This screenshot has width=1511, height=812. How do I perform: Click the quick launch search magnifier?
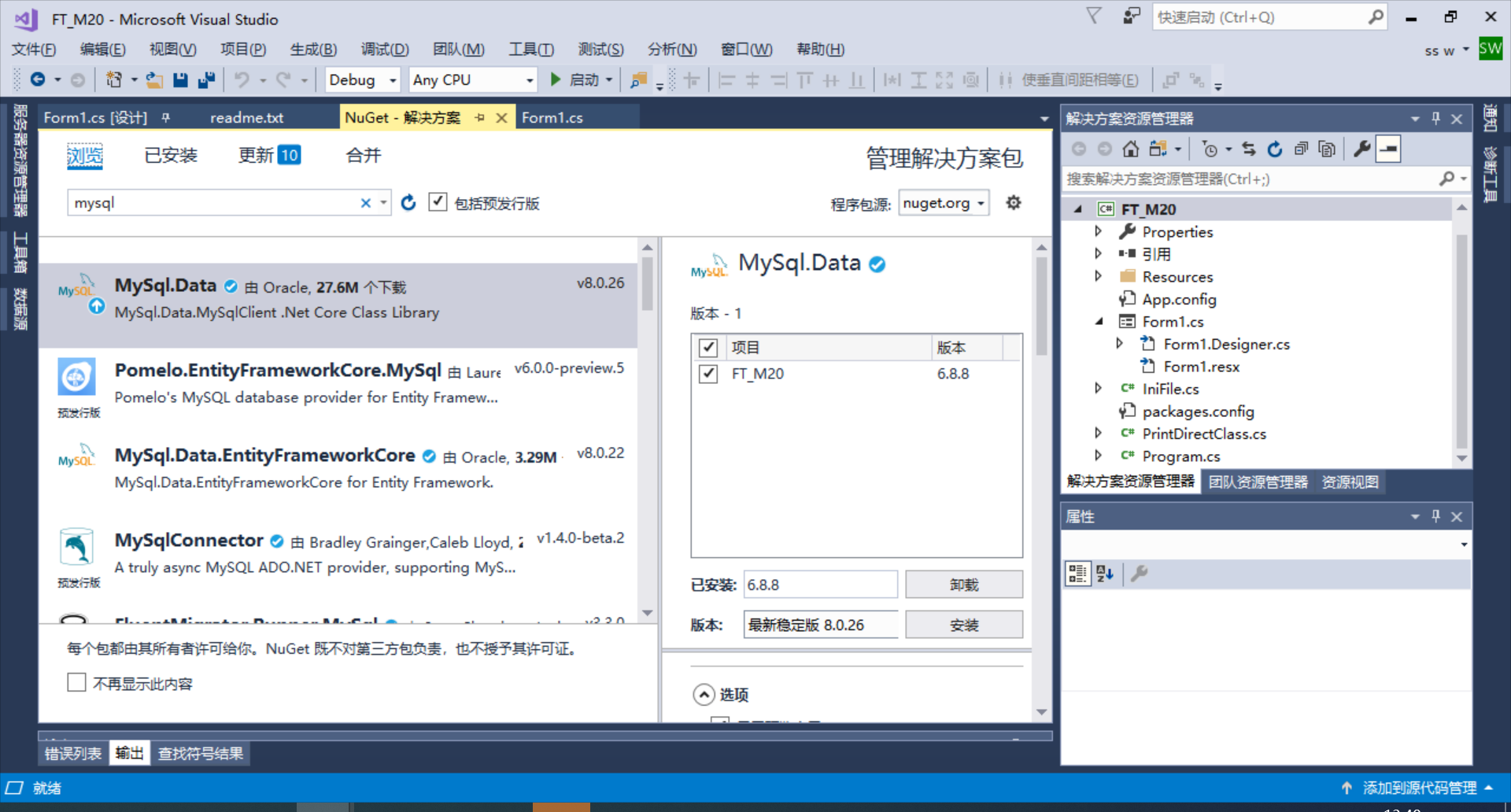(x=1375, y=17)
